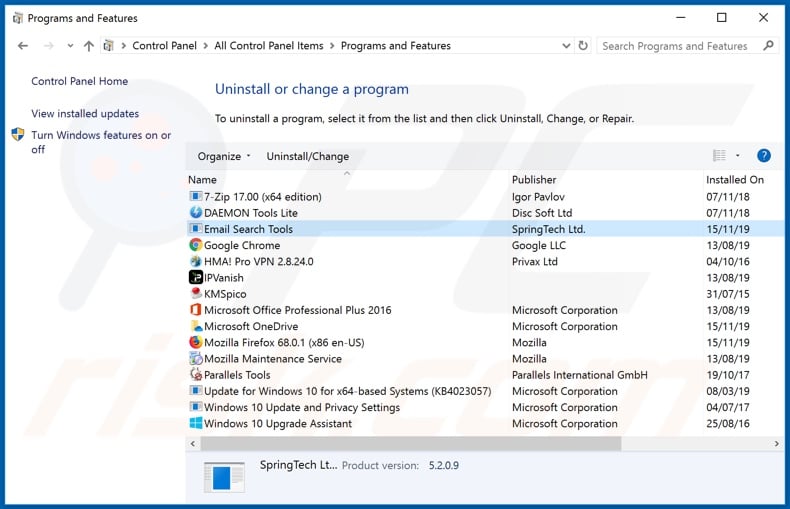
Task: Click the Mozilla Firefox icon
Action: coord(195,342)
